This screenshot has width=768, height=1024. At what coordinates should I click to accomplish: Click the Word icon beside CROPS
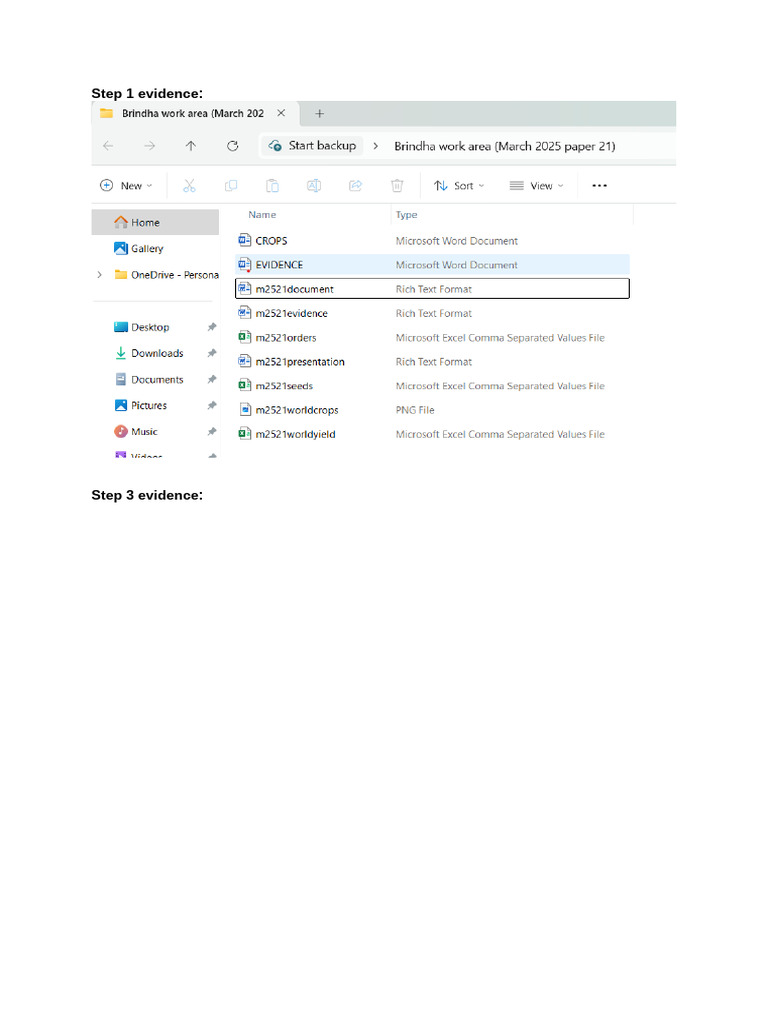245,240
